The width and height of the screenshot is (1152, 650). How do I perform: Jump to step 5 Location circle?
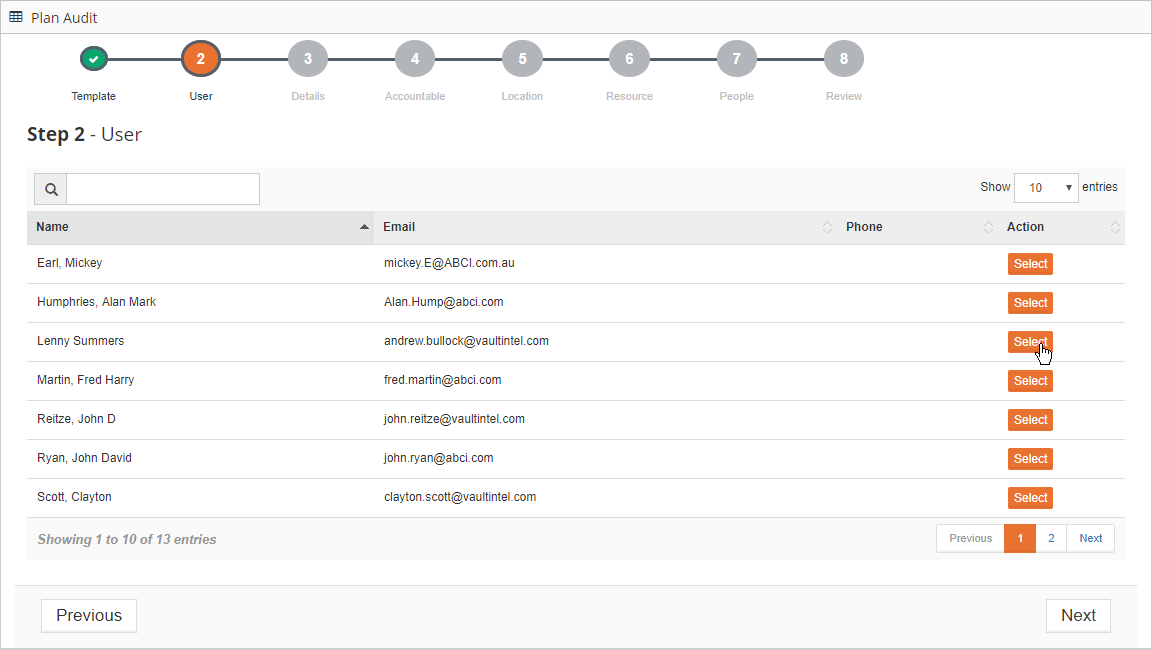click(x=522, y=59)
